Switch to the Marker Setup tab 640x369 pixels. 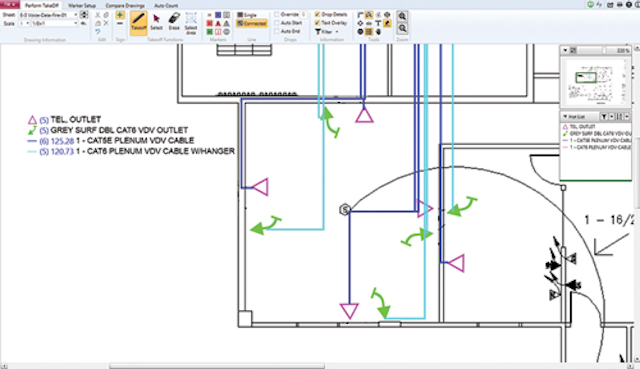coord(82,6)
